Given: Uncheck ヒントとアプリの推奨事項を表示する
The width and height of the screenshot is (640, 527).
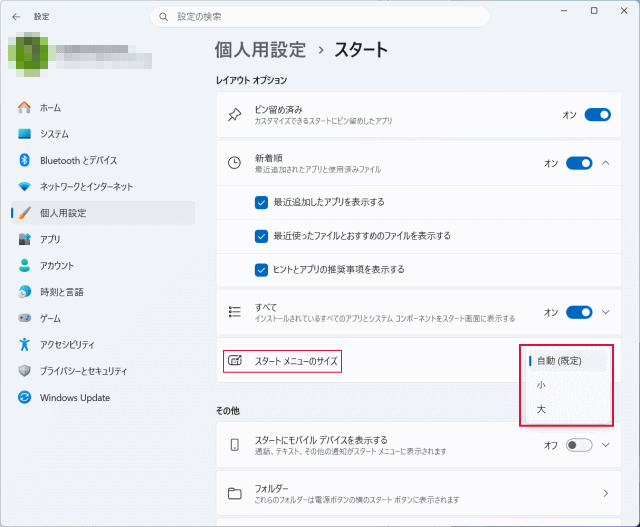Looking at the screenshot, I should [x=261, y=270].
